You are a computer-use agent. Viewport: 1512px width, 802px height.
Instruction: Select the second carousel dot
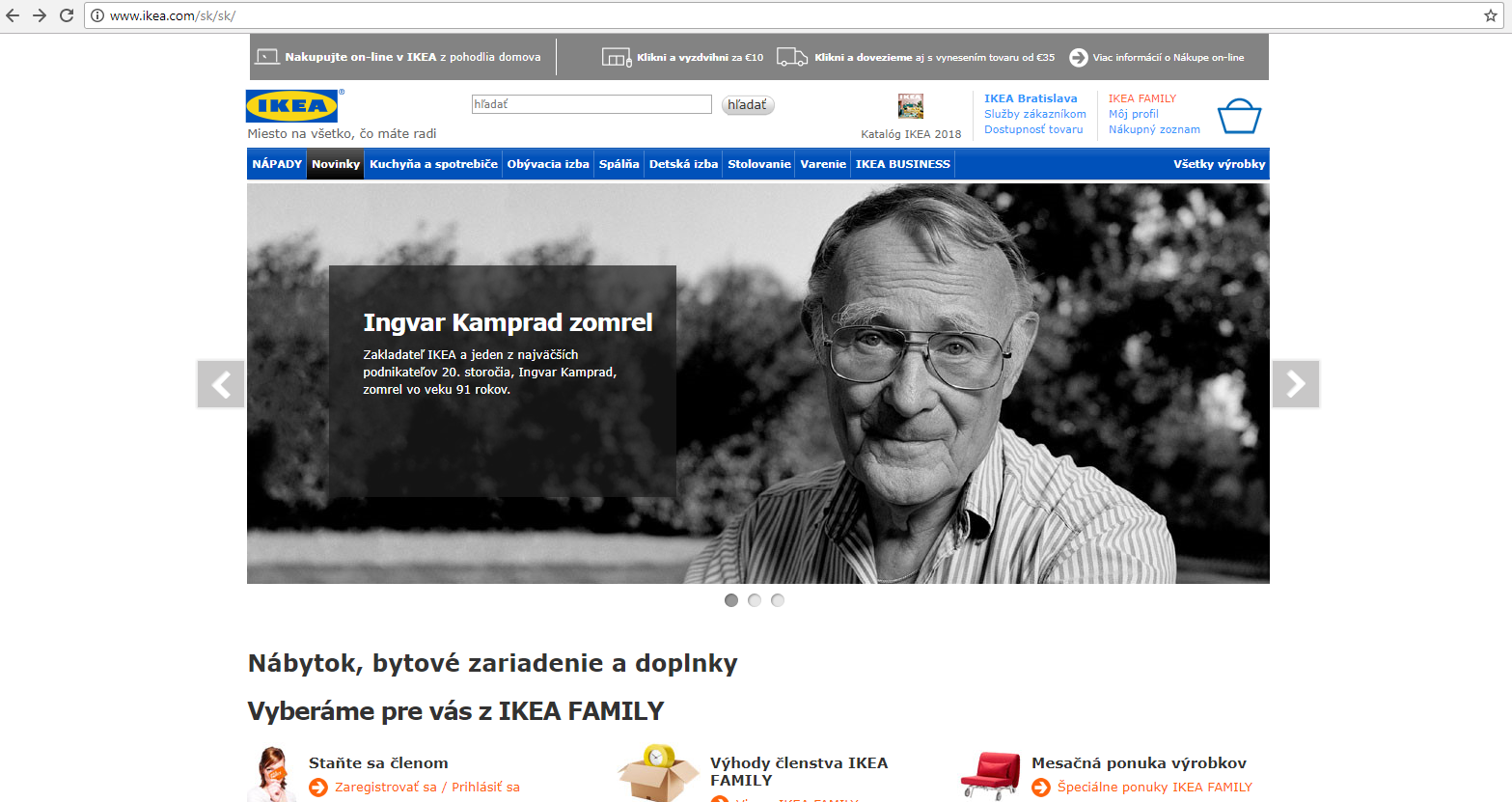[x=755, y=600]
